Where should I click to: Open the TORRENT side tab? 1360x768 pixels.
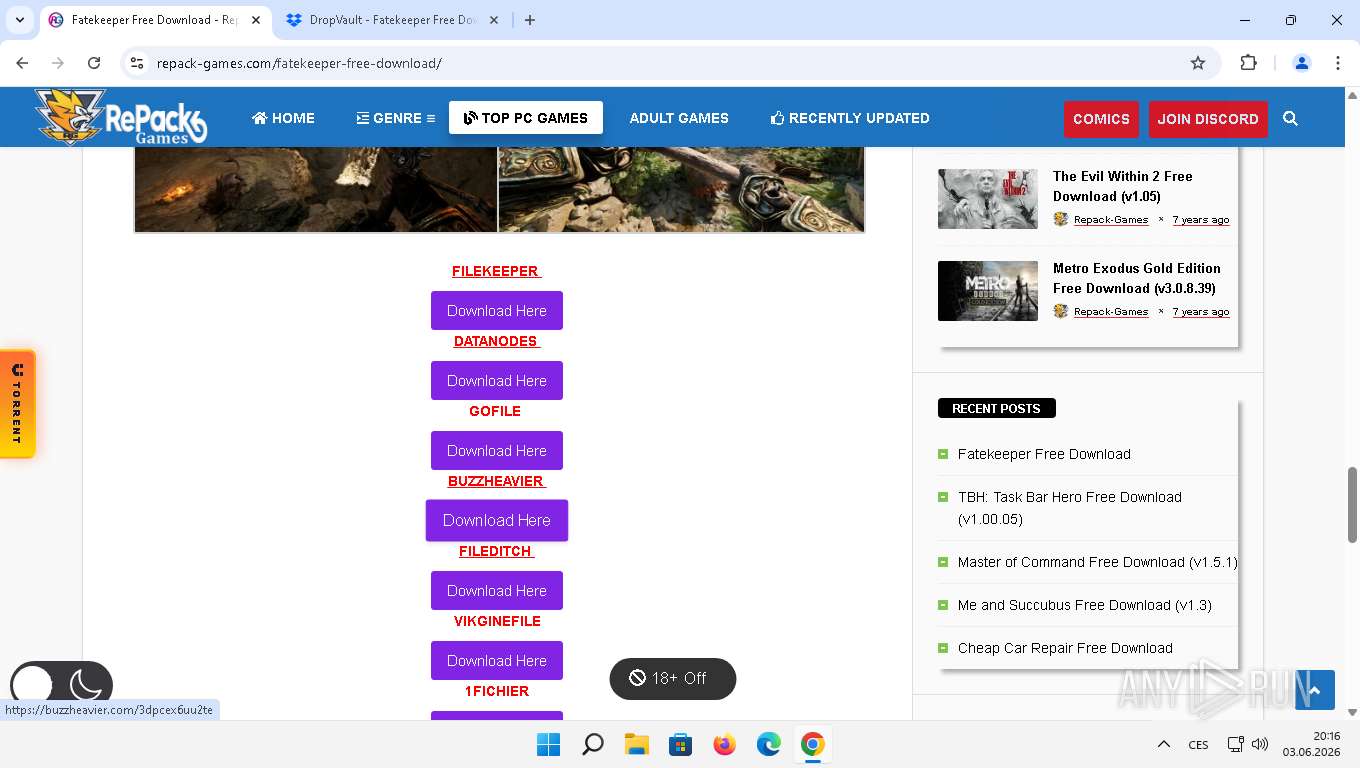pyautogui.click(x=17, y=404)
